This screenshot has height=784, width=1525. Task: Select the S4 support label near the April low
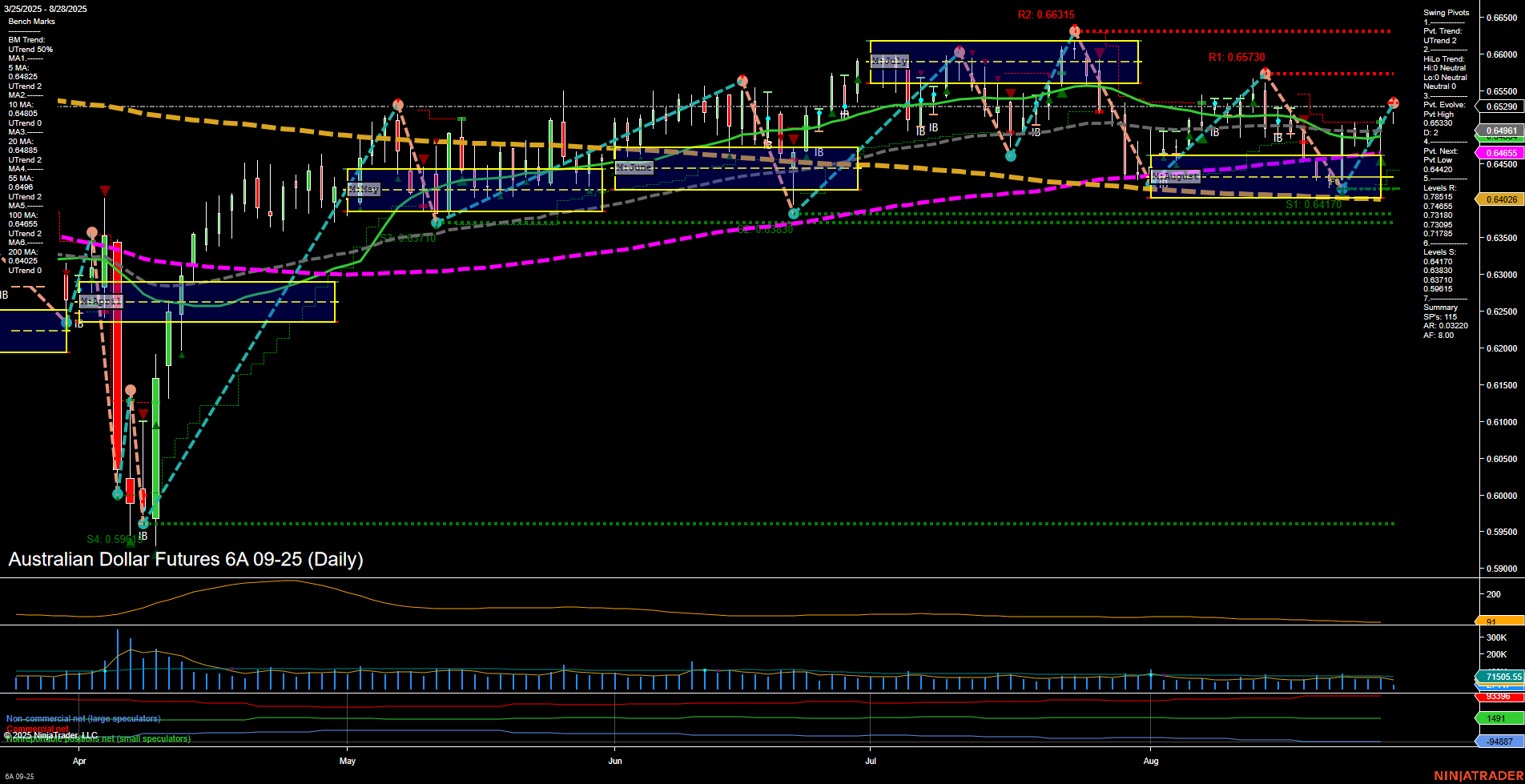[x=115, y=540]
